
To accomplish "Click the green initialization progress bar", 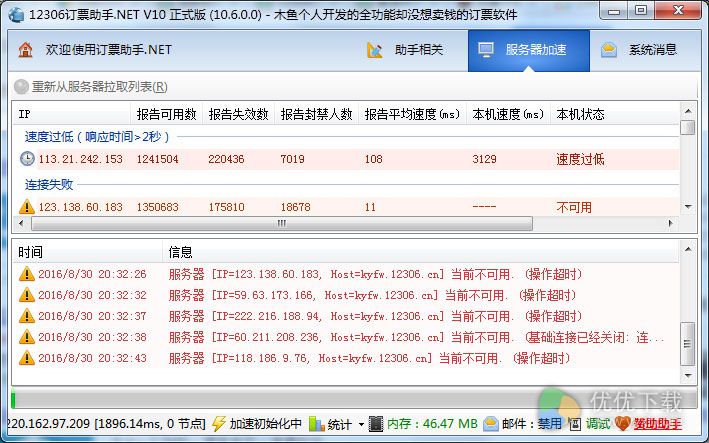I will point(14,399).
